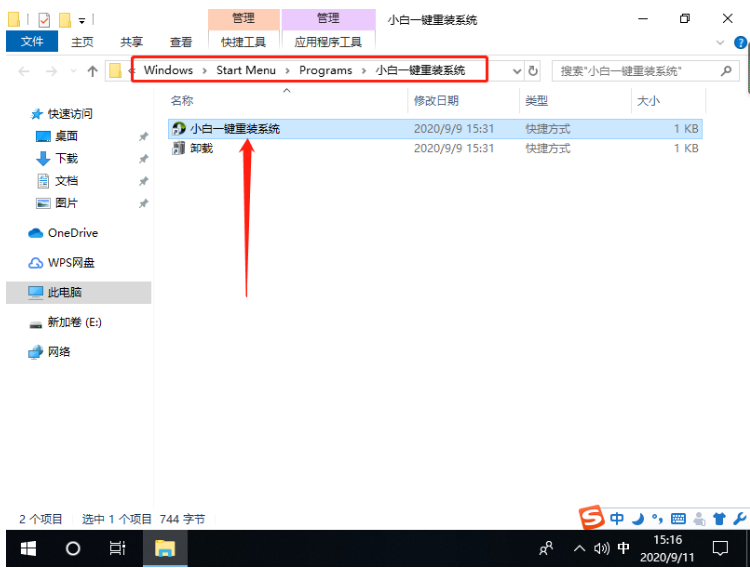The width and height of the screenshot is (750, 568).
Task: Go forward using the forward arrow
Action: pyautogui.click(x=51, y=71)
